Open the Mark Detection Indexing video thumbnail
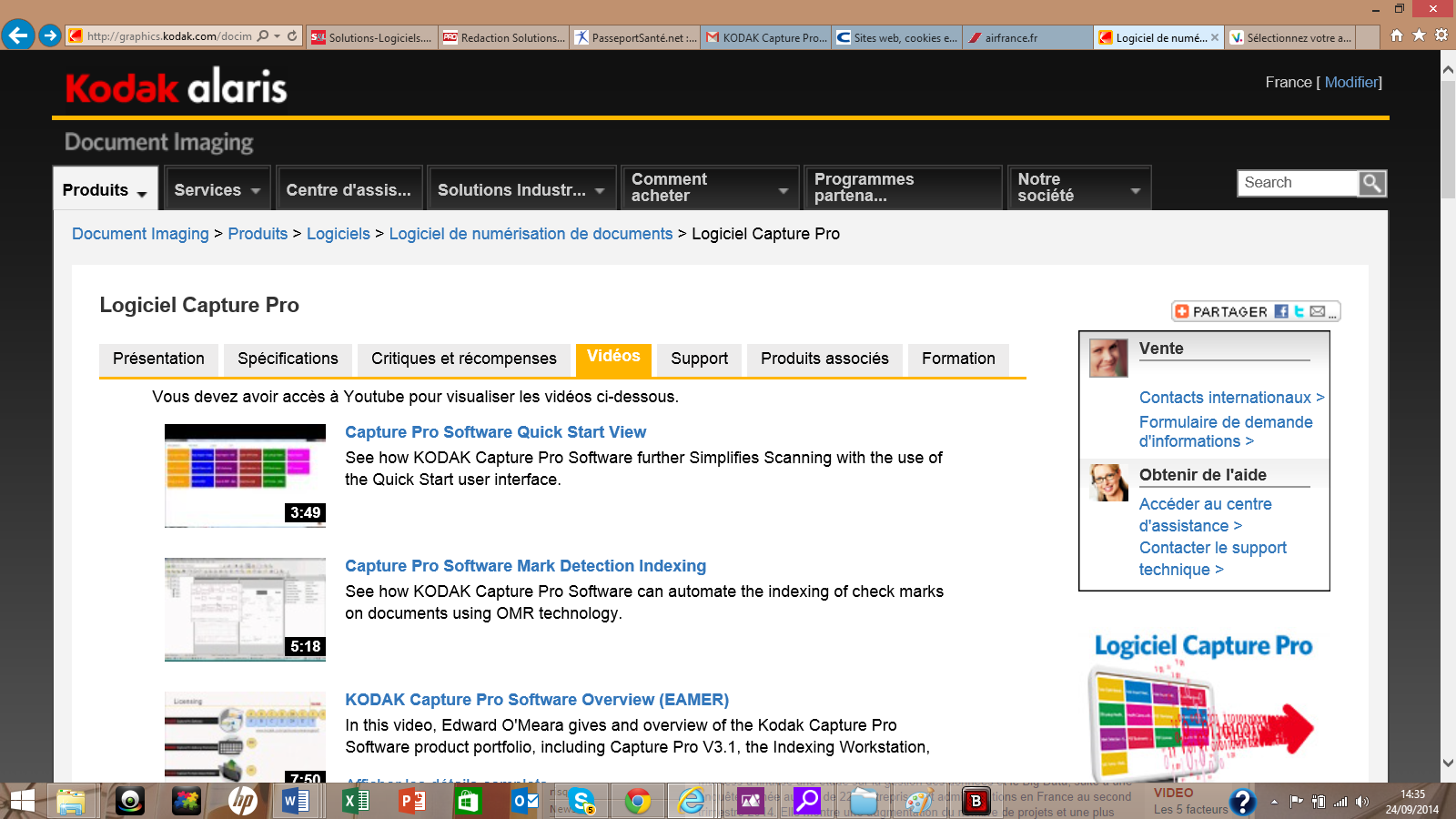Image resolution: width=1456 pixels, height=819 pixels. 245,609
